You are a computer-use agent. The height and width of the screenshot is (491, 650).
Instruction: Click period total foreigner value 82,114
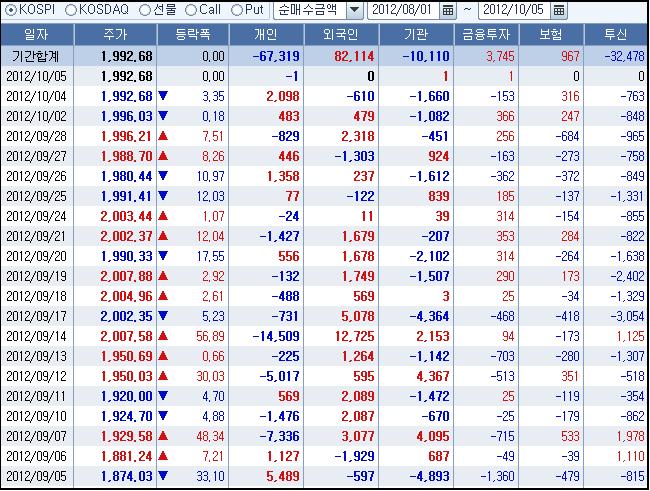pyautogui.click(x=354, y=56)
